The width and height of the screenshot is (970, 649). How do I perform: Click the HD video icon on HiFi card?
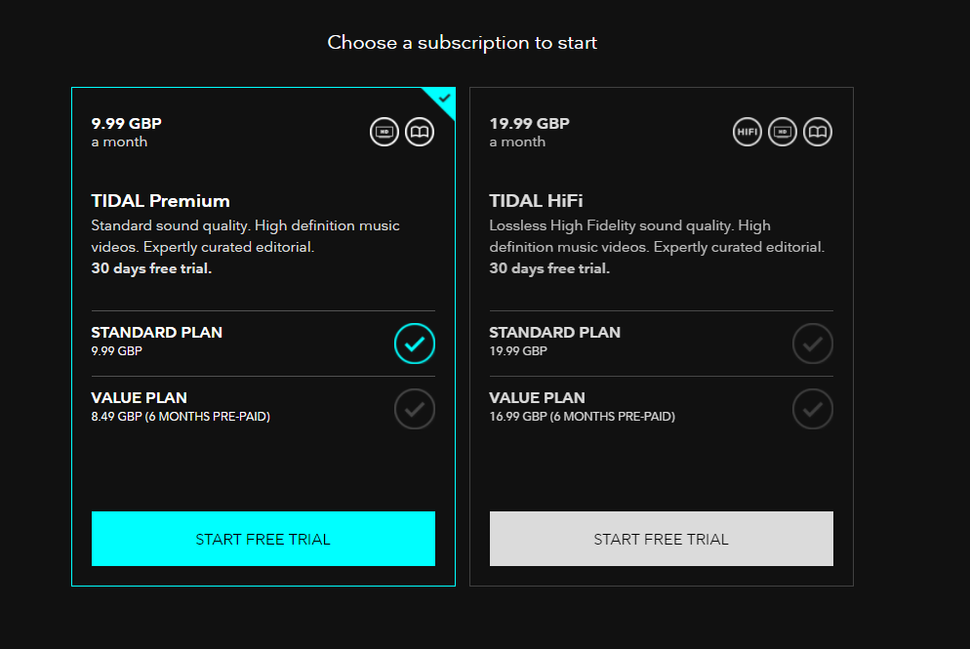click(x=782, y=131)
